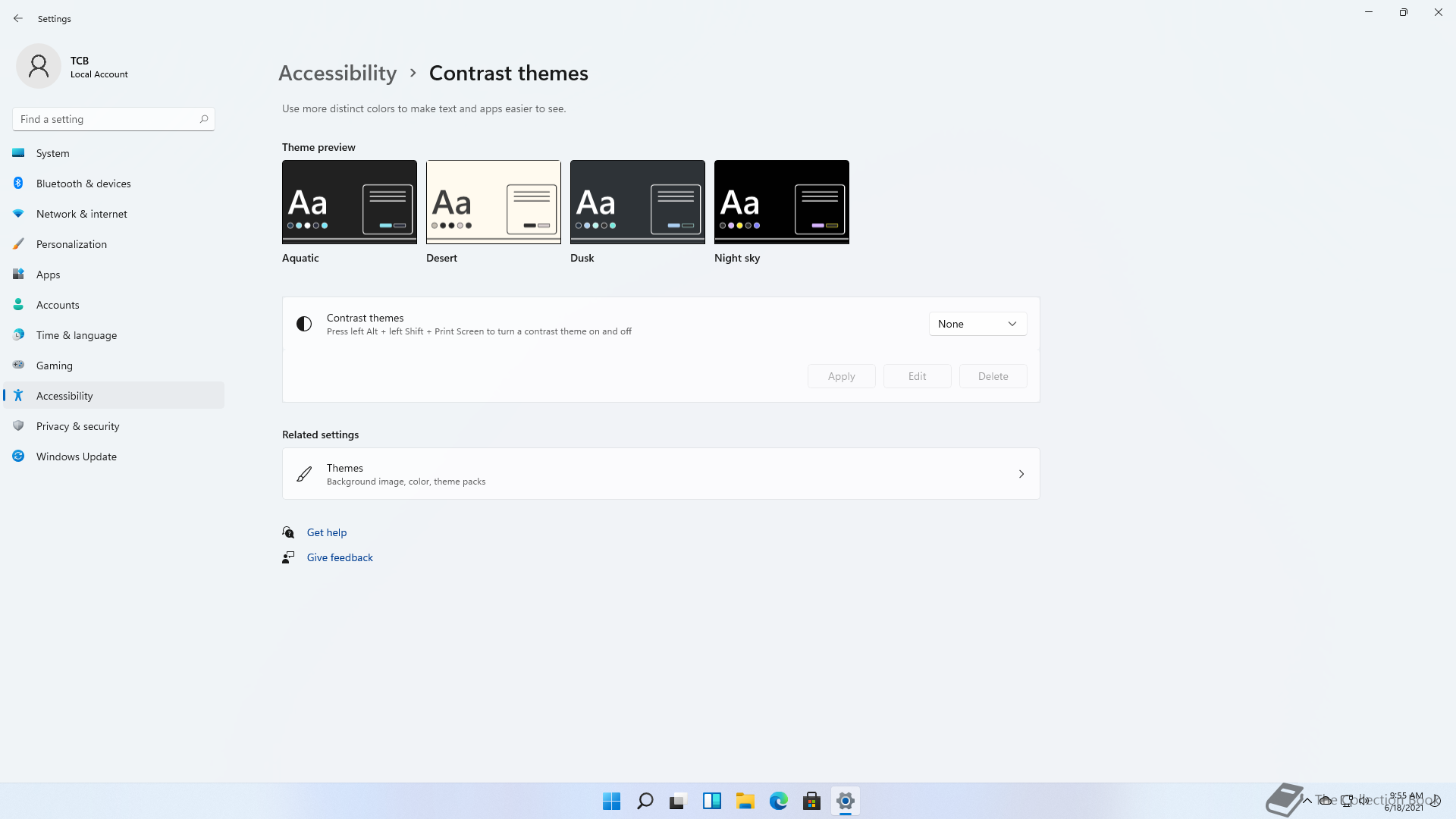Click the Apply button

(x=842, y=376)
